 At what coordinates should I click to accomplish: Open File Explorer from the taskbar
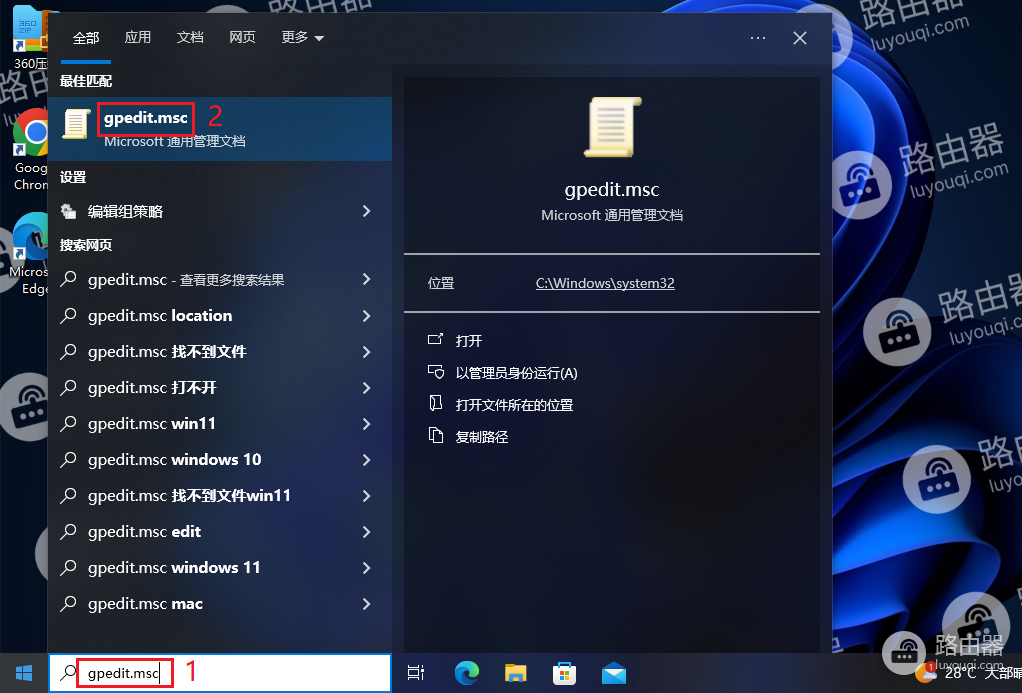tap(516, 673)
